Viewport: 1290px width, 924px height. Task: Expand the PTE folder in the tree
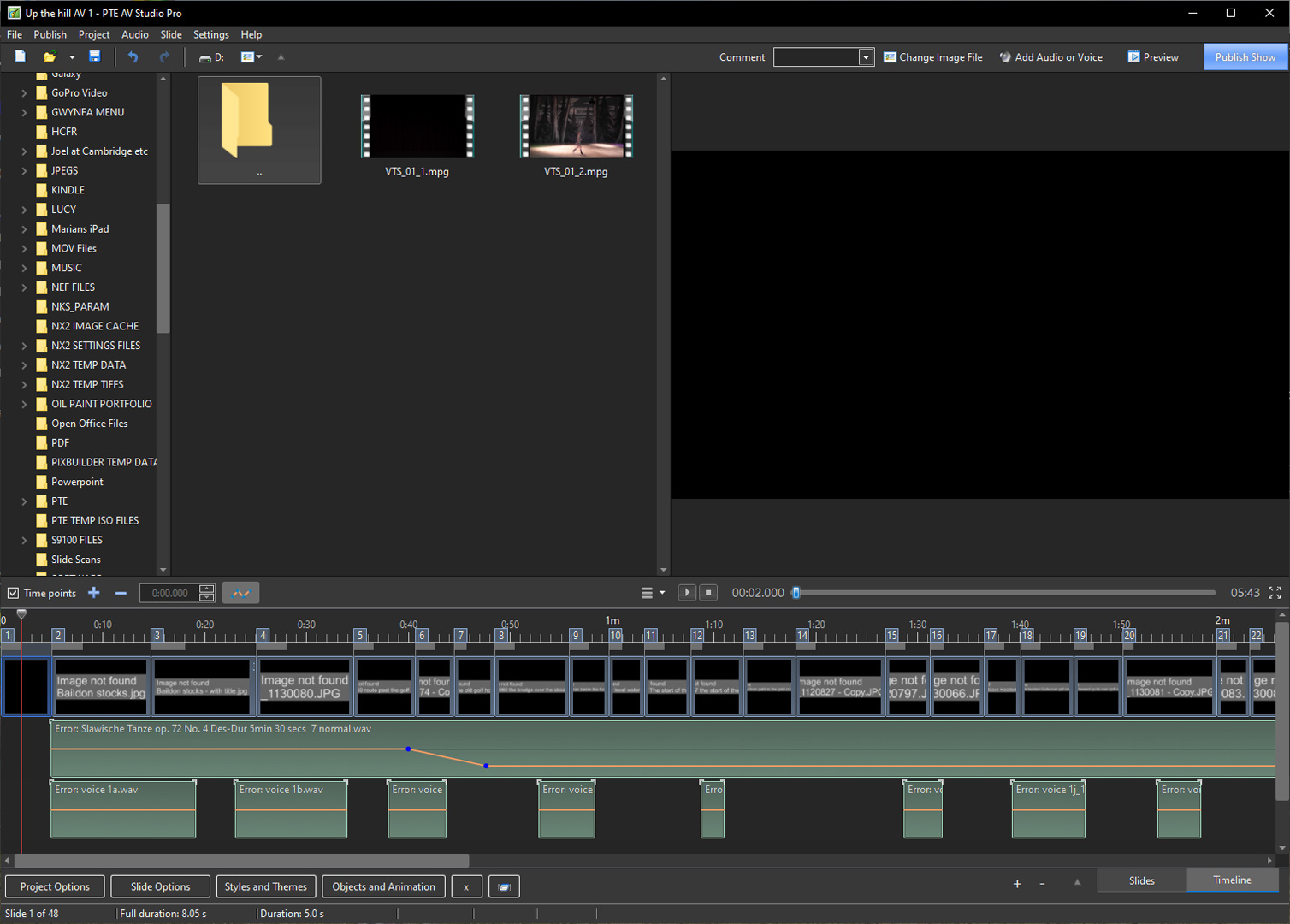coord(24,501)
